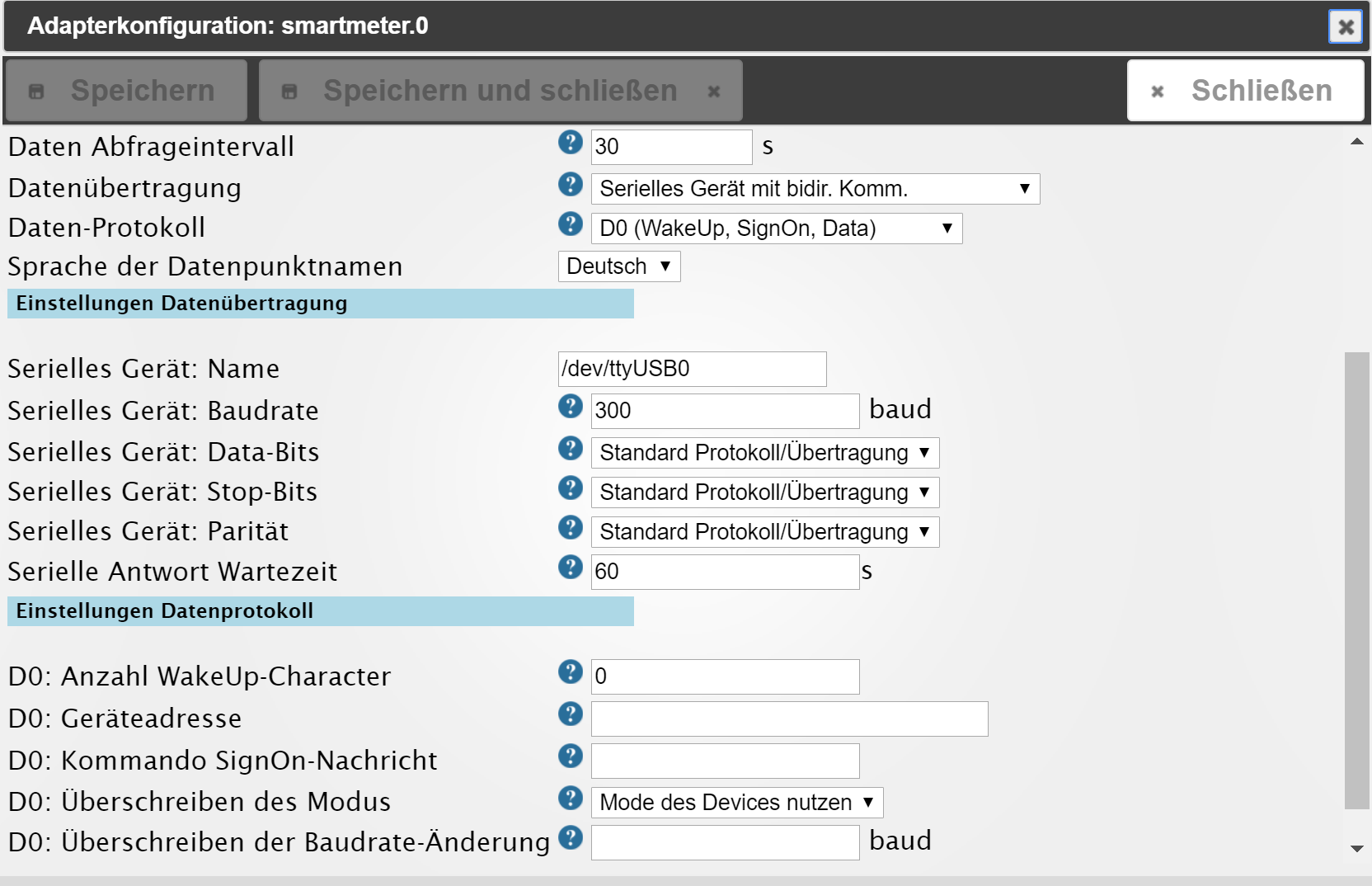Open help for Serielle Antwort Wartezeit
The image size is (1372, 886).
pyautogui.click(x=570, y=567)
